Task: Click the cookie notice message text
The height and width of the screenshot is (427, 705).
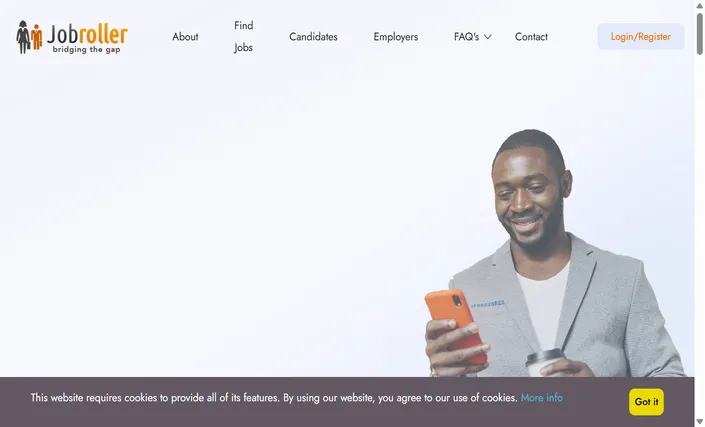Action: 274,398
